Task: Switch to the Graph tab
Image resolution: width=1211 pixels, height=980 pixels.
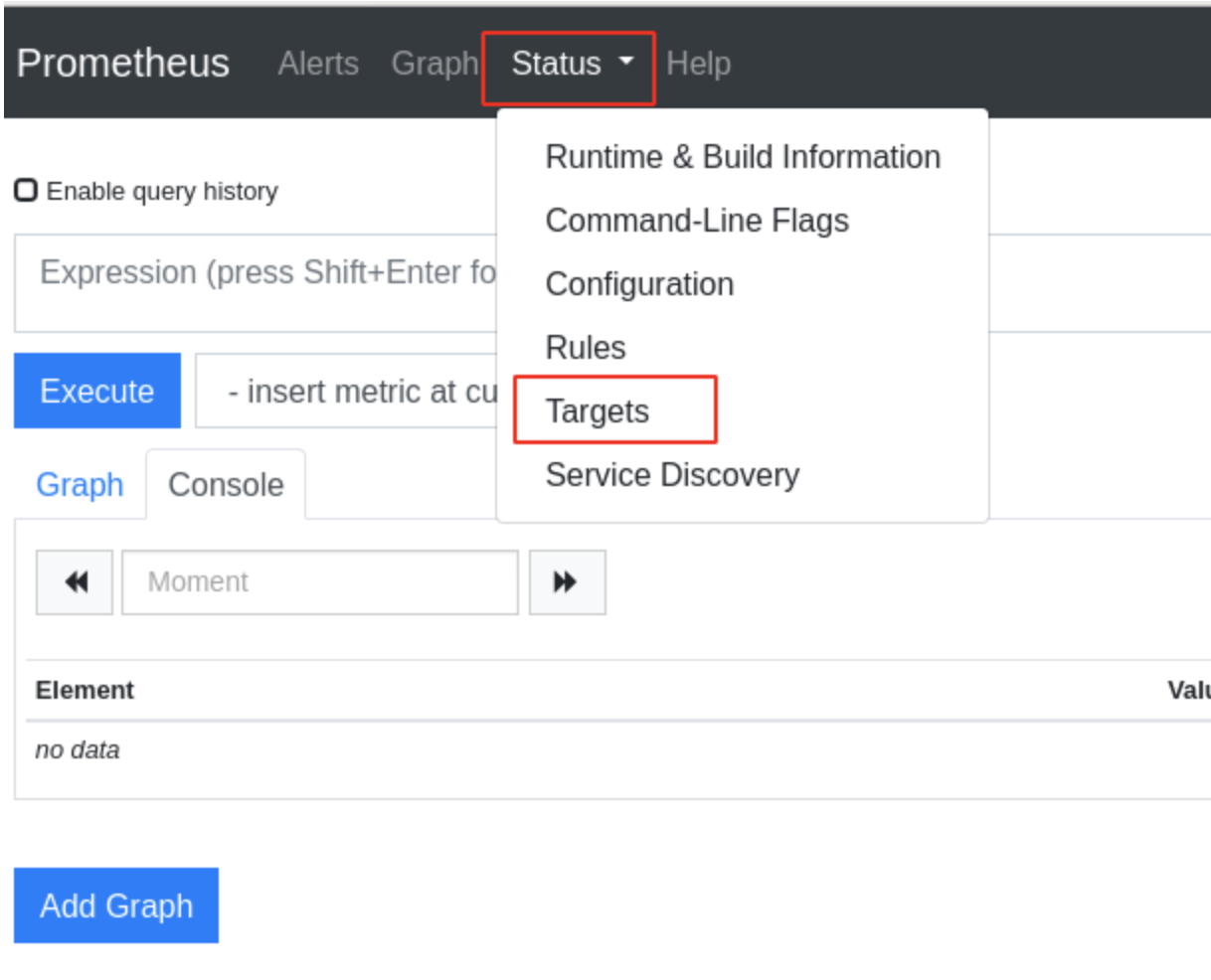Action: pyautogui.click(x=80, y=485)
